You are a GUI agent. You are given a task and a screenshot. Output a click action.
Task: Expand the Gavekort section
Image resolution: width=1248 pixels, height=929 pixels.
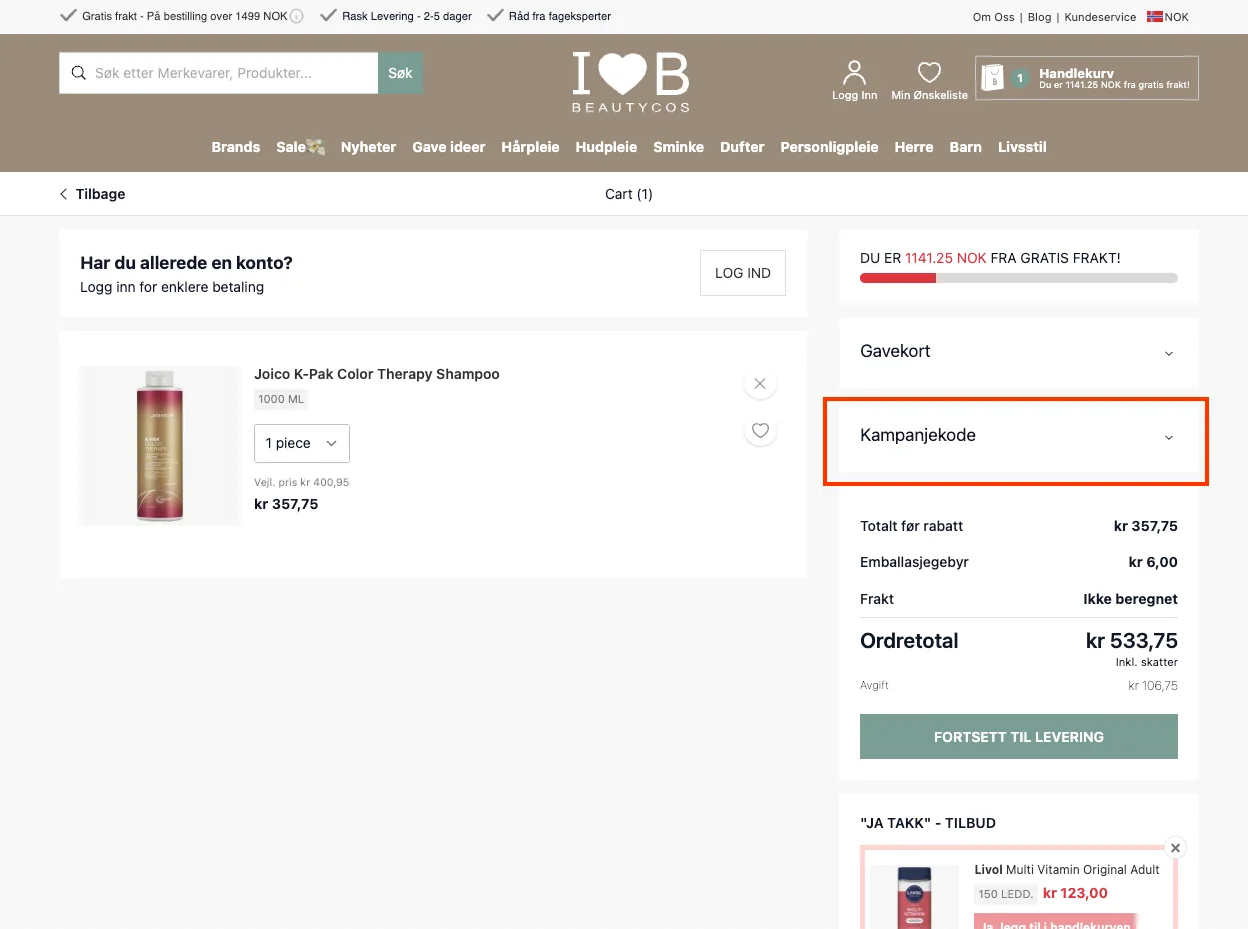1018,352
